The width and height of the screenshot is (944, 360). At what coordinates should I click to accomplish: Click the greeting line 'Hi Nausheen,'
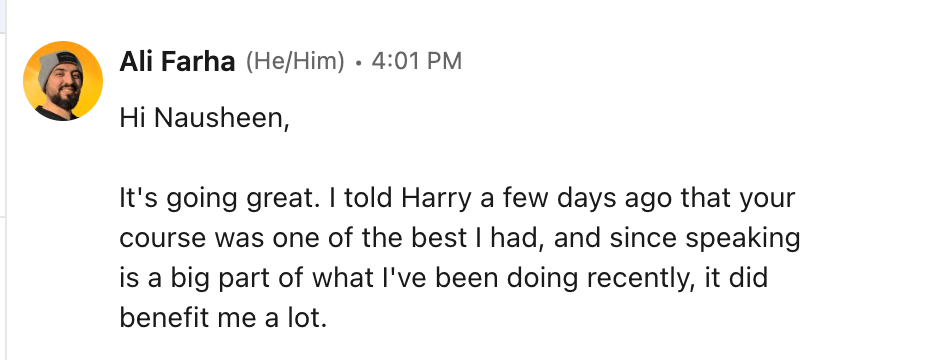pos(204,118)
